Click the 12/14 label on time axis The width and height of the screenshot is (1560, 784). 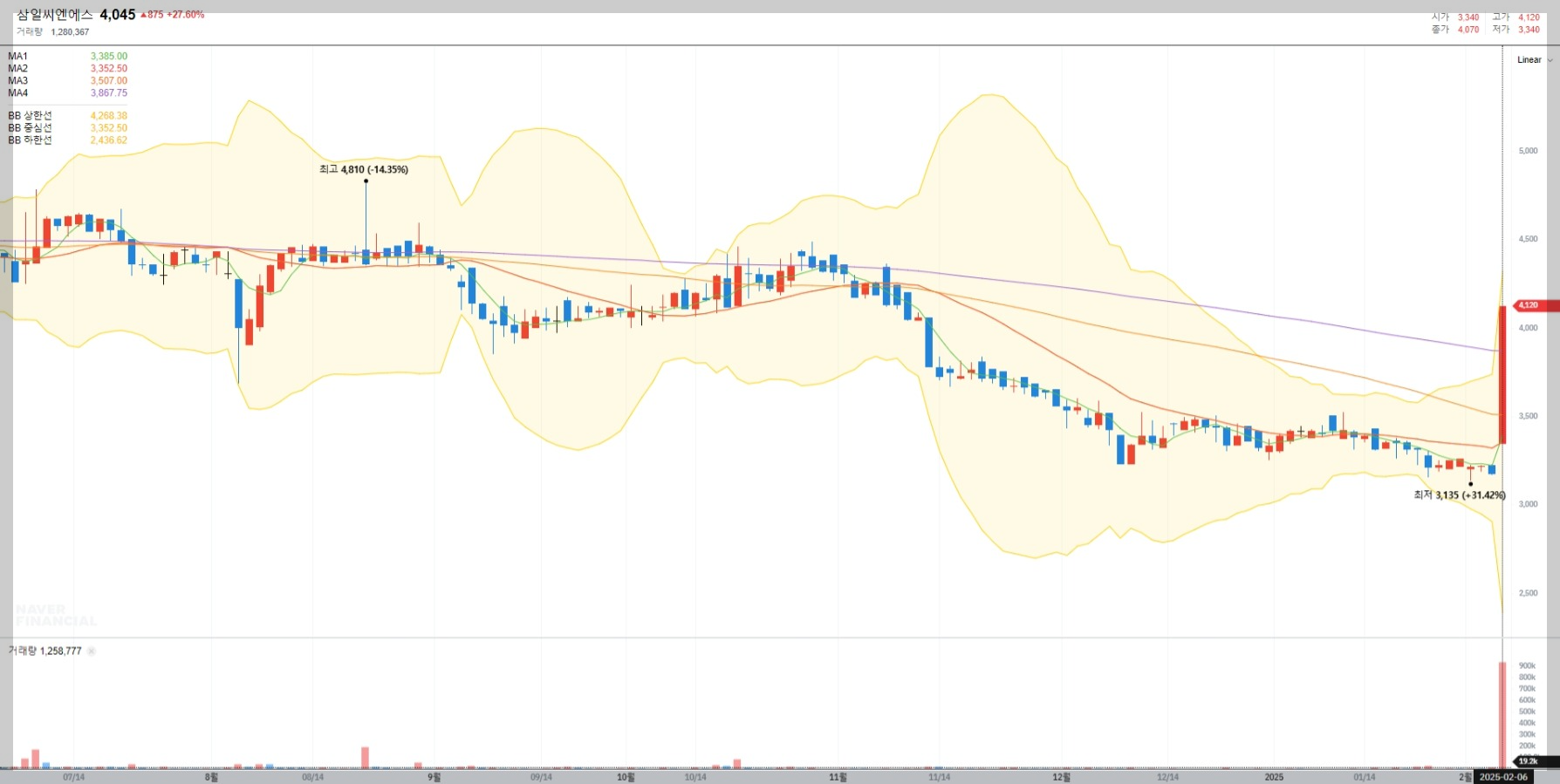(1167, 777)
